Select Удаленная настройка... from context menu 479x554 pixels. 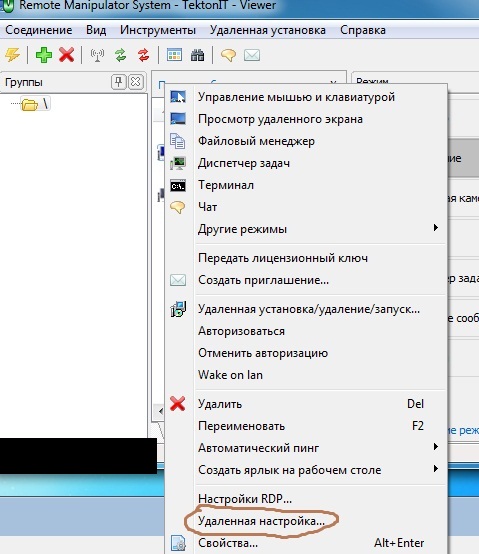[261, 521]
